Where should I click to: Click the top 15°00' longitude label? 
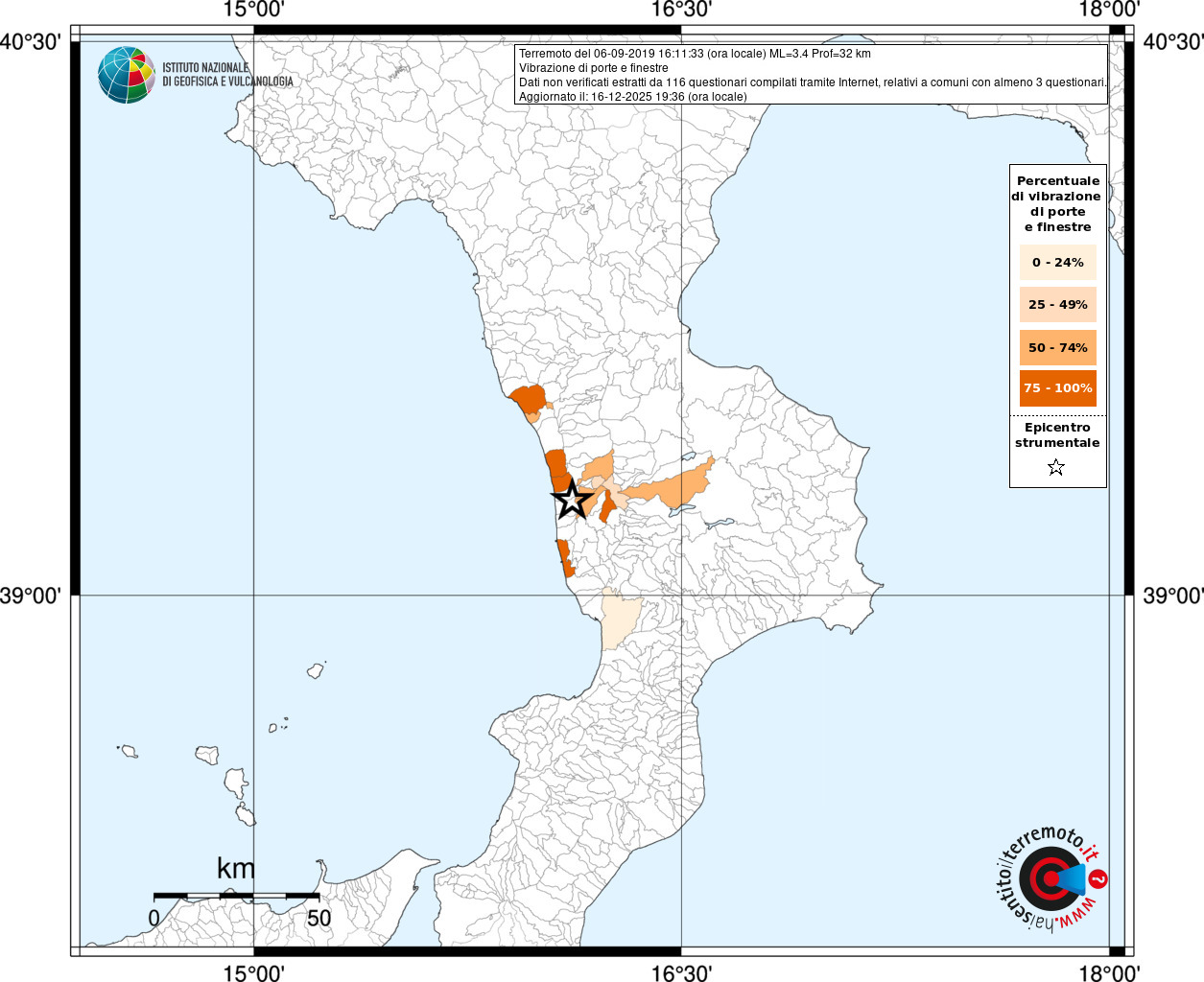253,10
